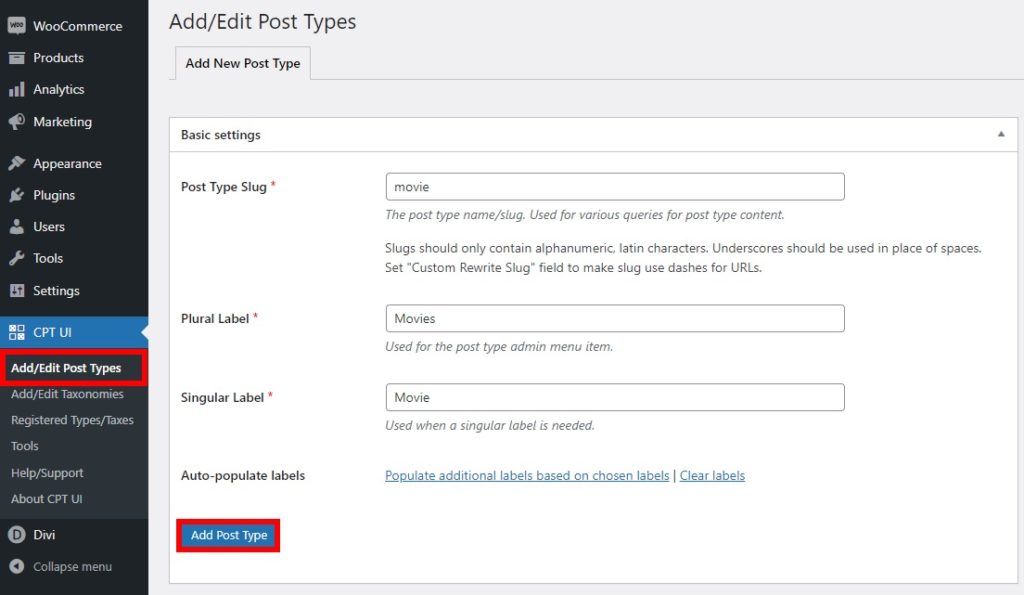
Task: Select the Add New Post Type tab
Action: coord(242,63)
